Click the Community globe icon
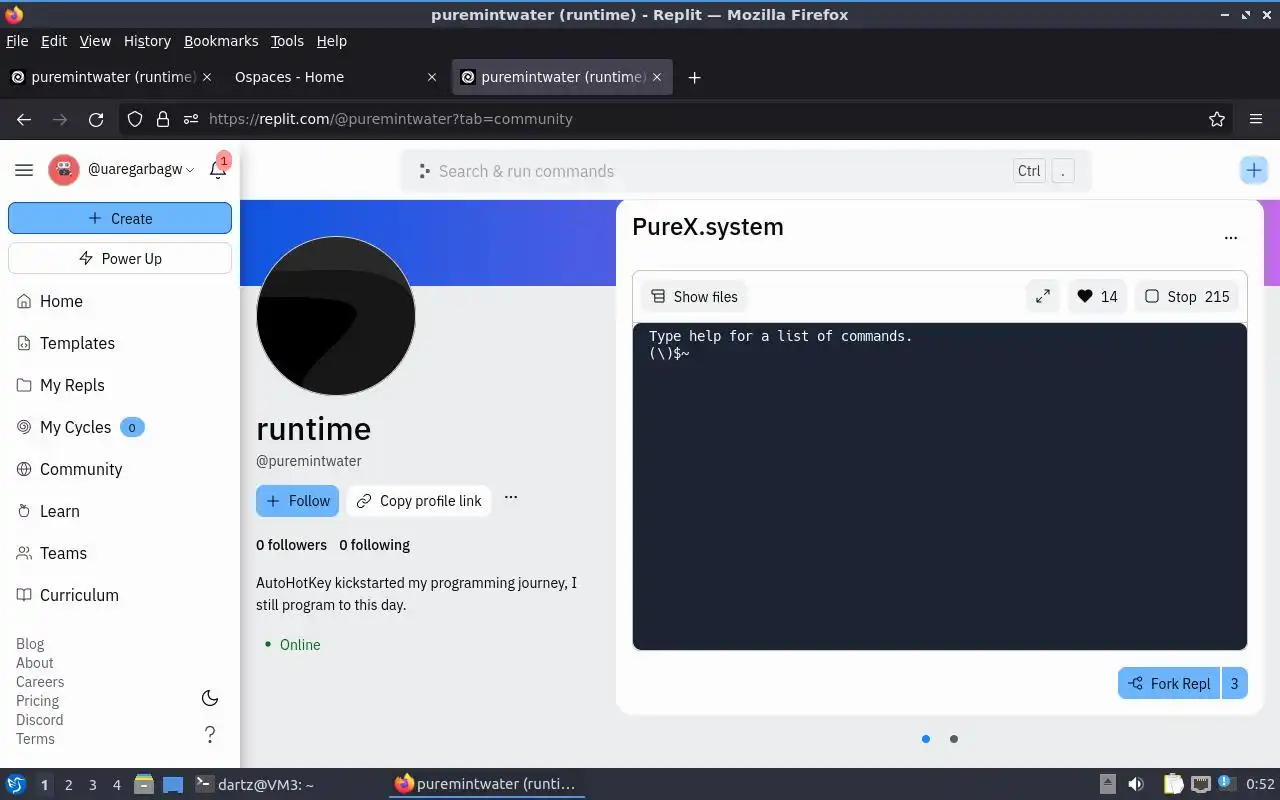Image resolution: width=1280 pixels, height=800 pixels. click(x=24, y=469)
